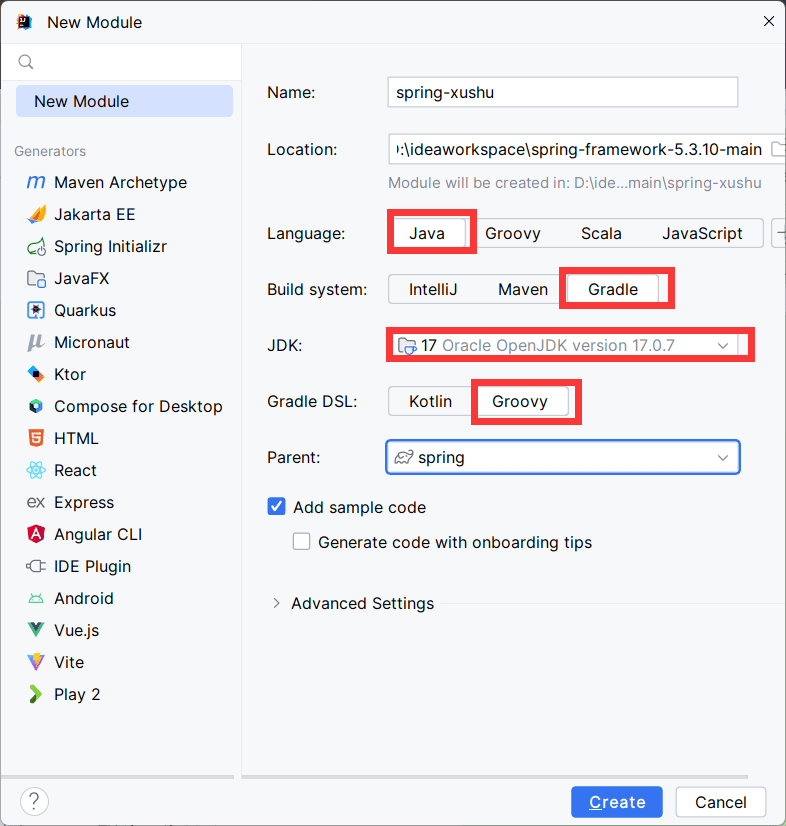
Task: Click the JavaFX generator icon
Action: coord(36,279)
